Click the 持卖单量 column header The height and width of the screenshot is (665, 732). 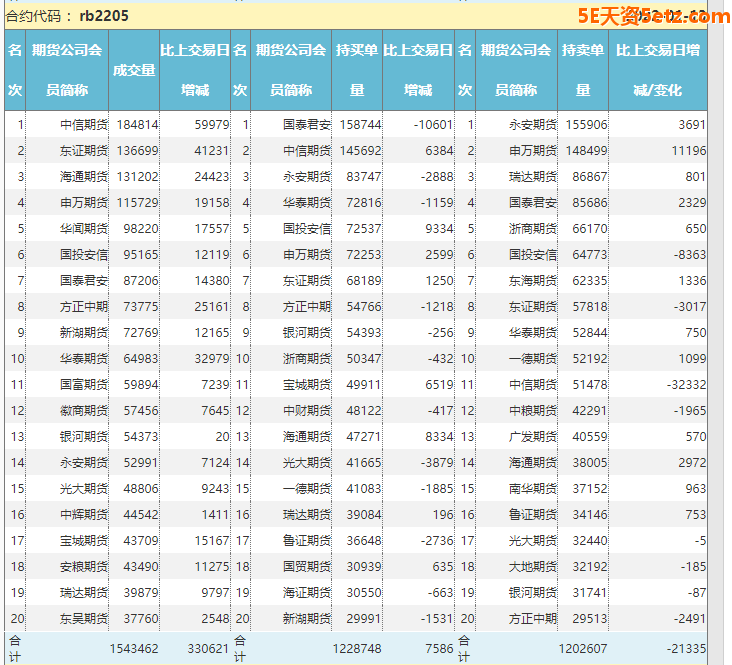[x=582, y=70]
